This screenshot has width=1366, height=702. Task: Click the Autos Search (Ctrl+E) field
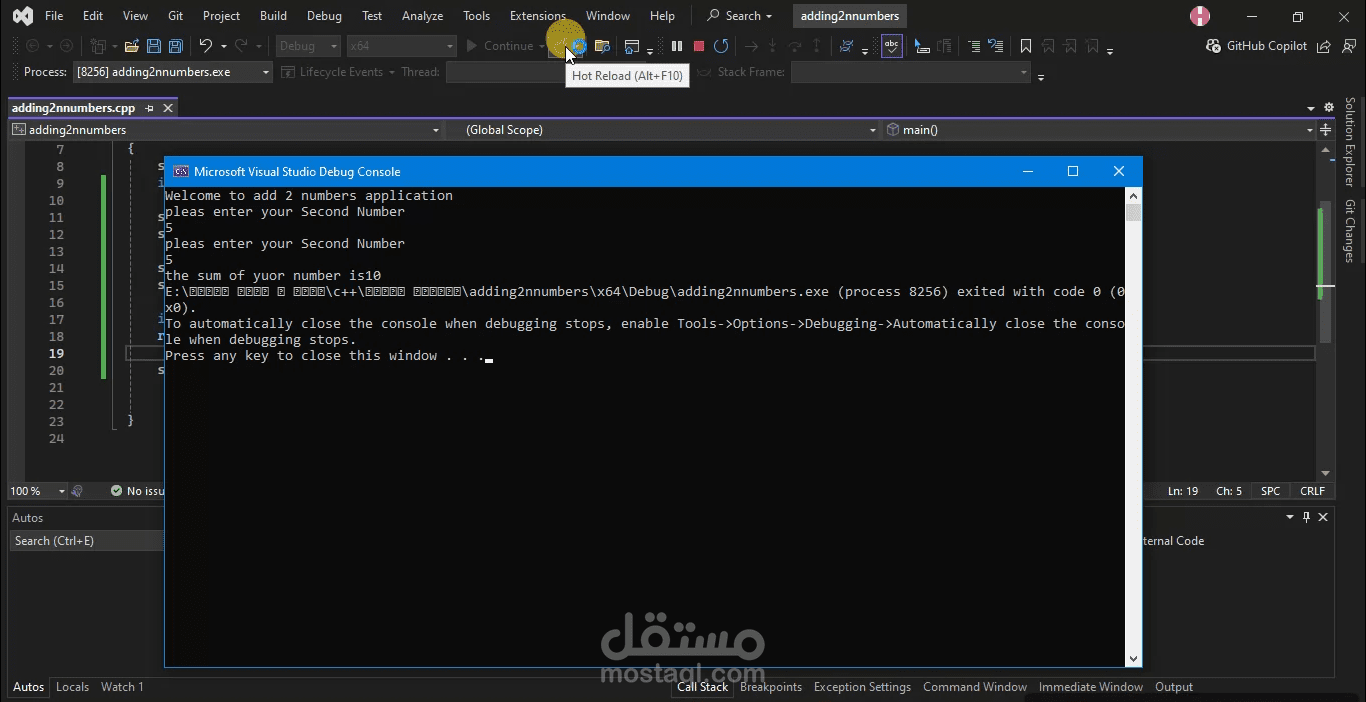87,541
